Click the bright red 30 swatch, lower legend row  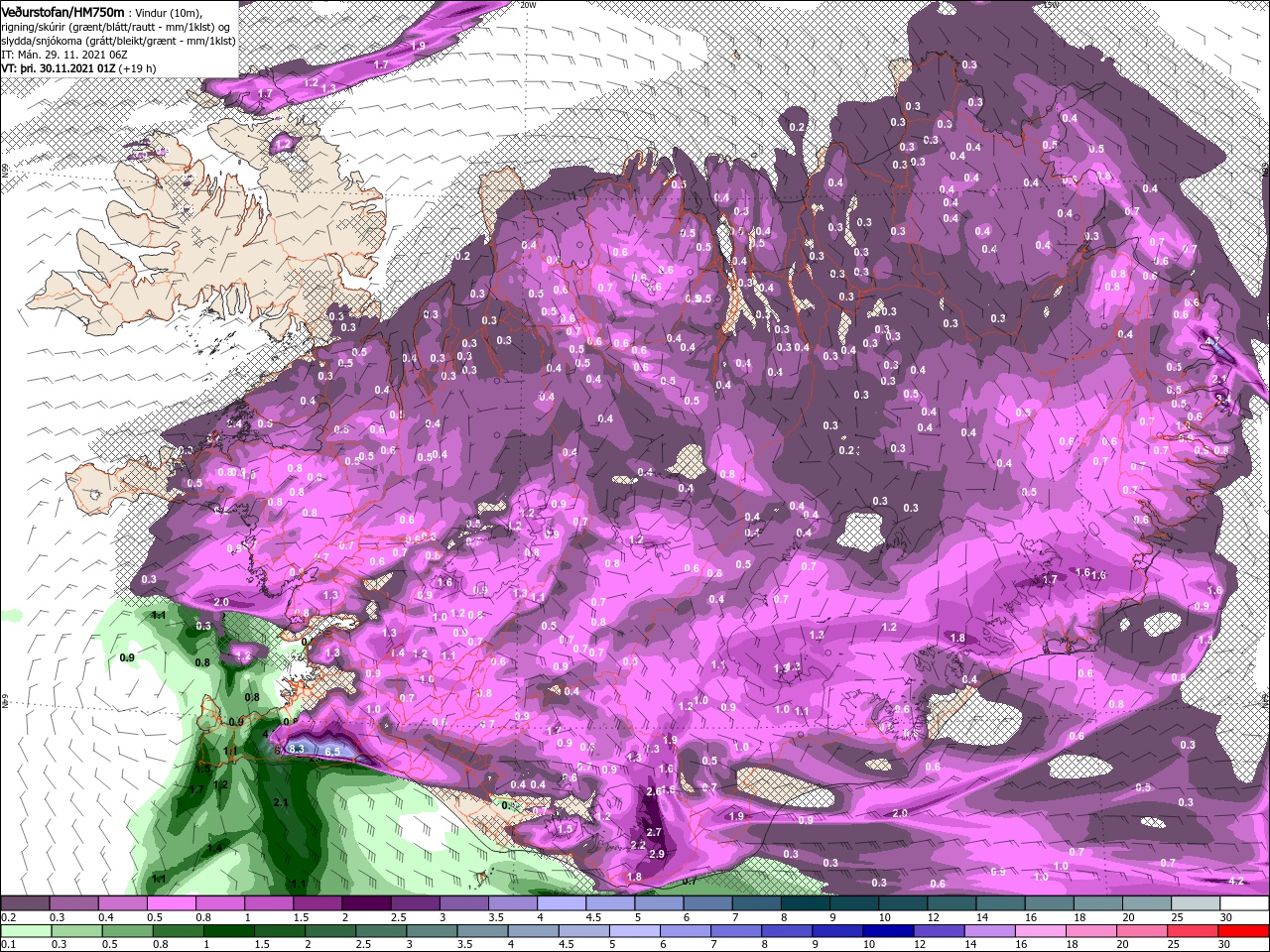[x=1244, y=931]
